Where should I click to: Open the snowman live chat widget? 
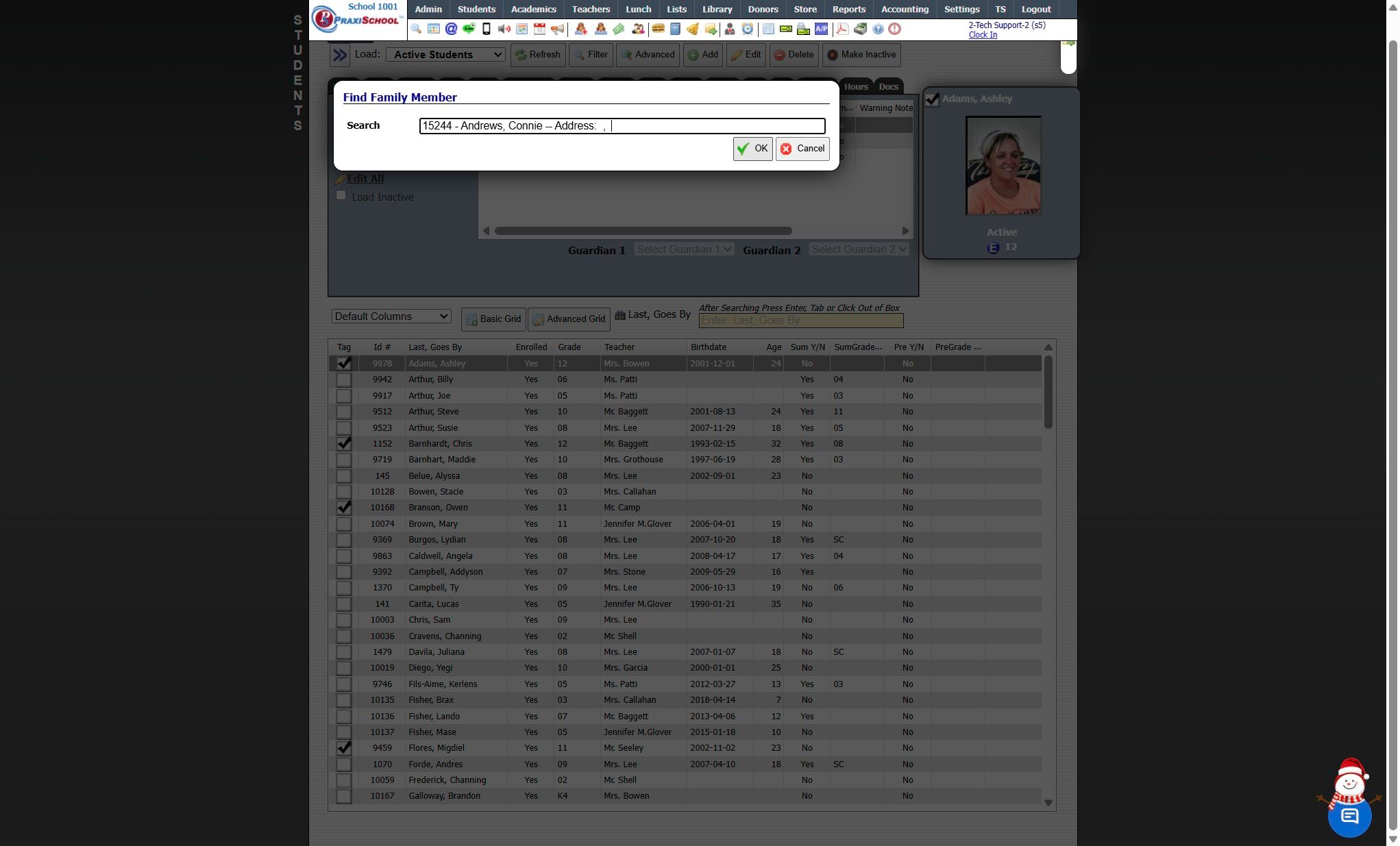click(x=1349, y=814)
